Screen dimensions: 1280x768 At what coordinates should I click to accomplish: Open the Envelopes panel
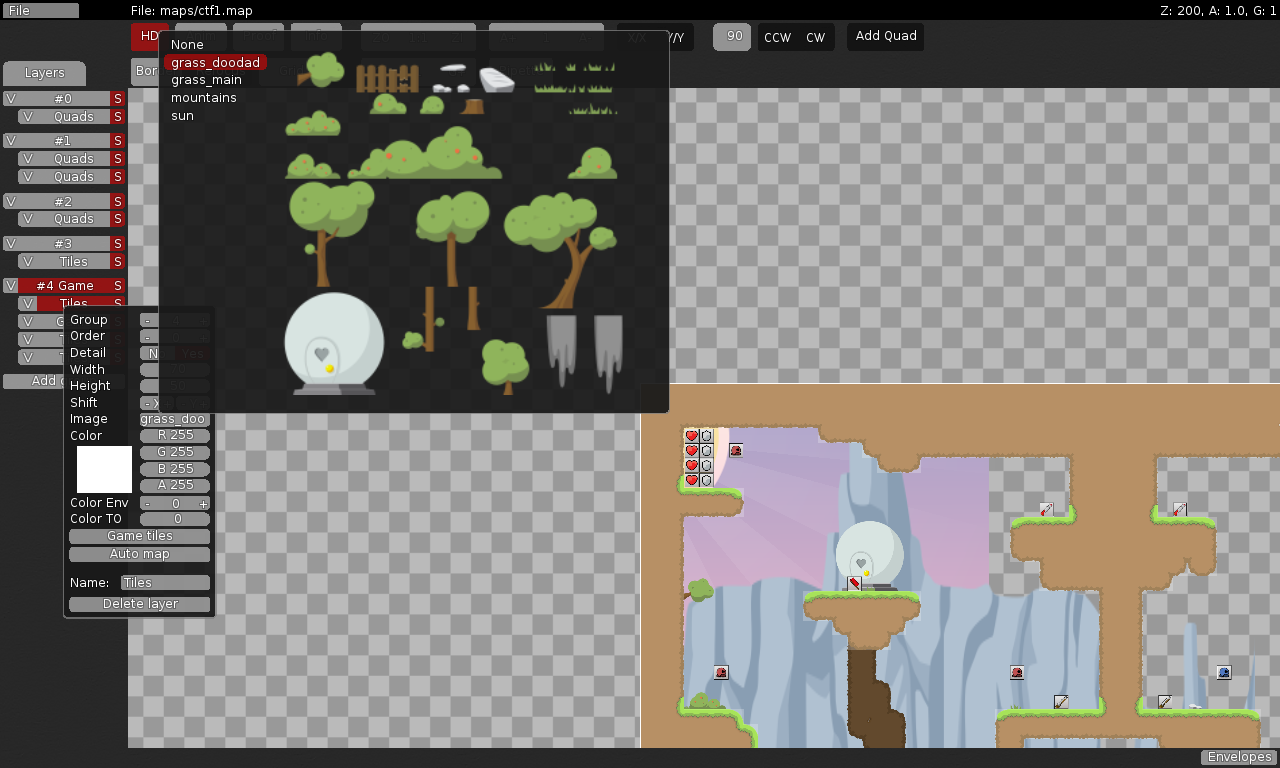click(1239, 757)
